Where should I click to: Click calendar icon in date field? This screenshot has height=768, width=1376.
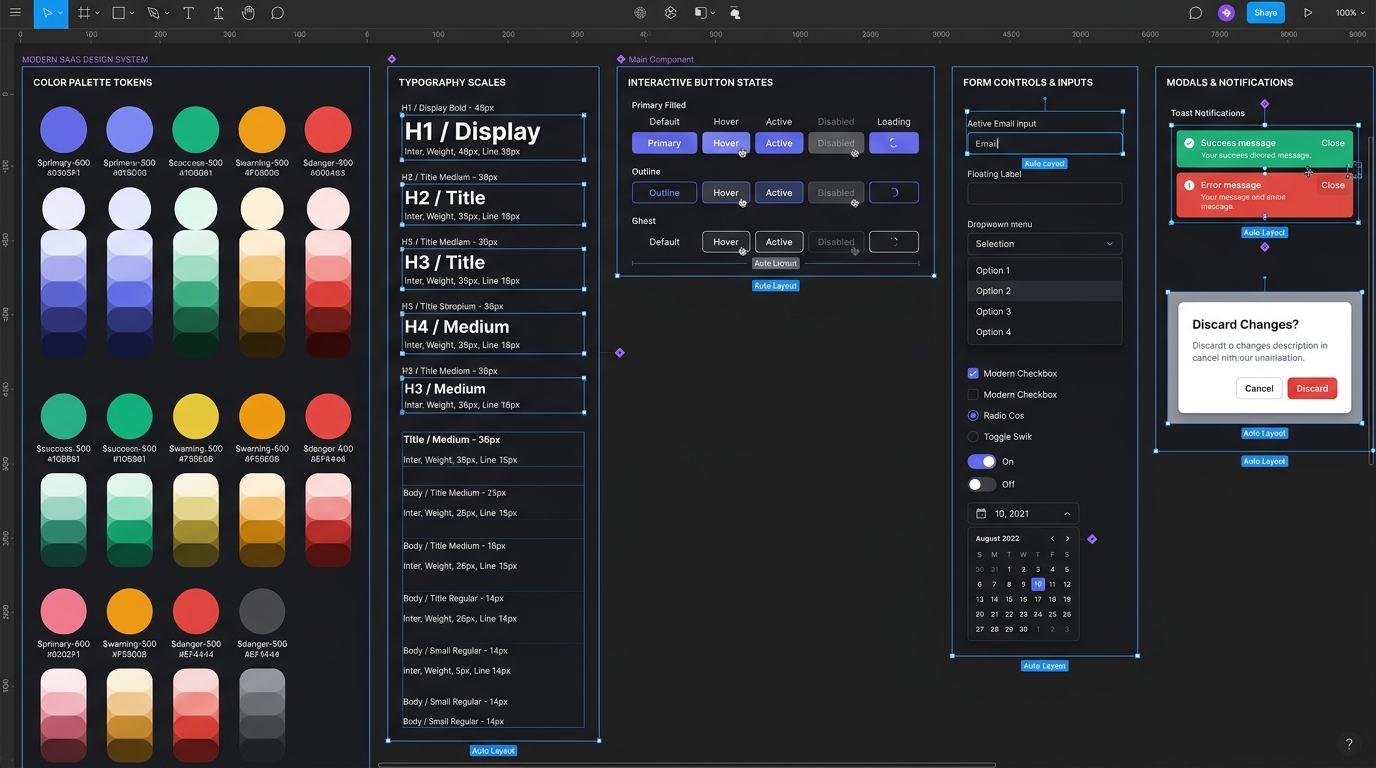coord(981,513)
